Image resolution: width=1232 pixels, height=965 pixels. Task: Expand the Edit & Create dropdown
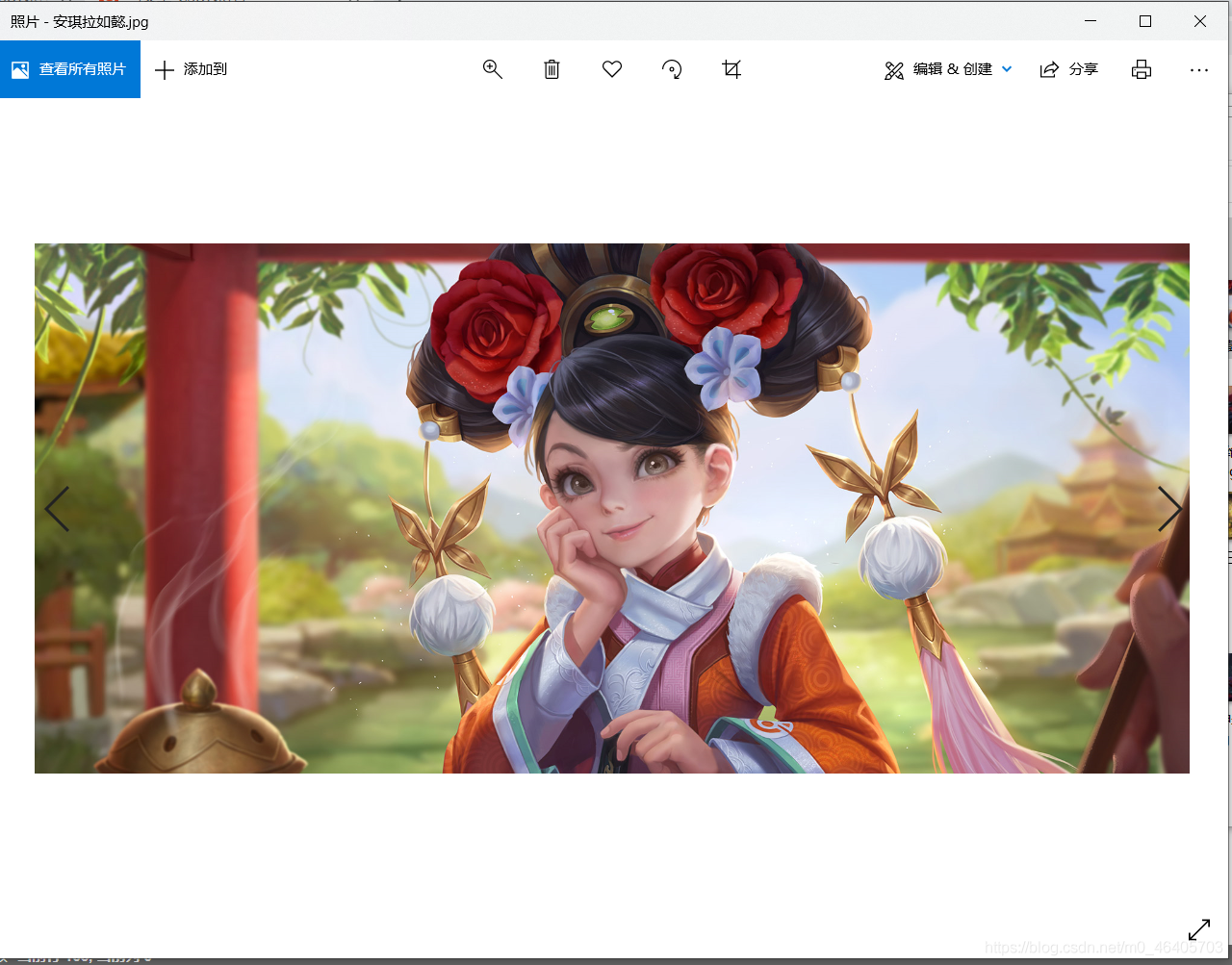(948, 69)
